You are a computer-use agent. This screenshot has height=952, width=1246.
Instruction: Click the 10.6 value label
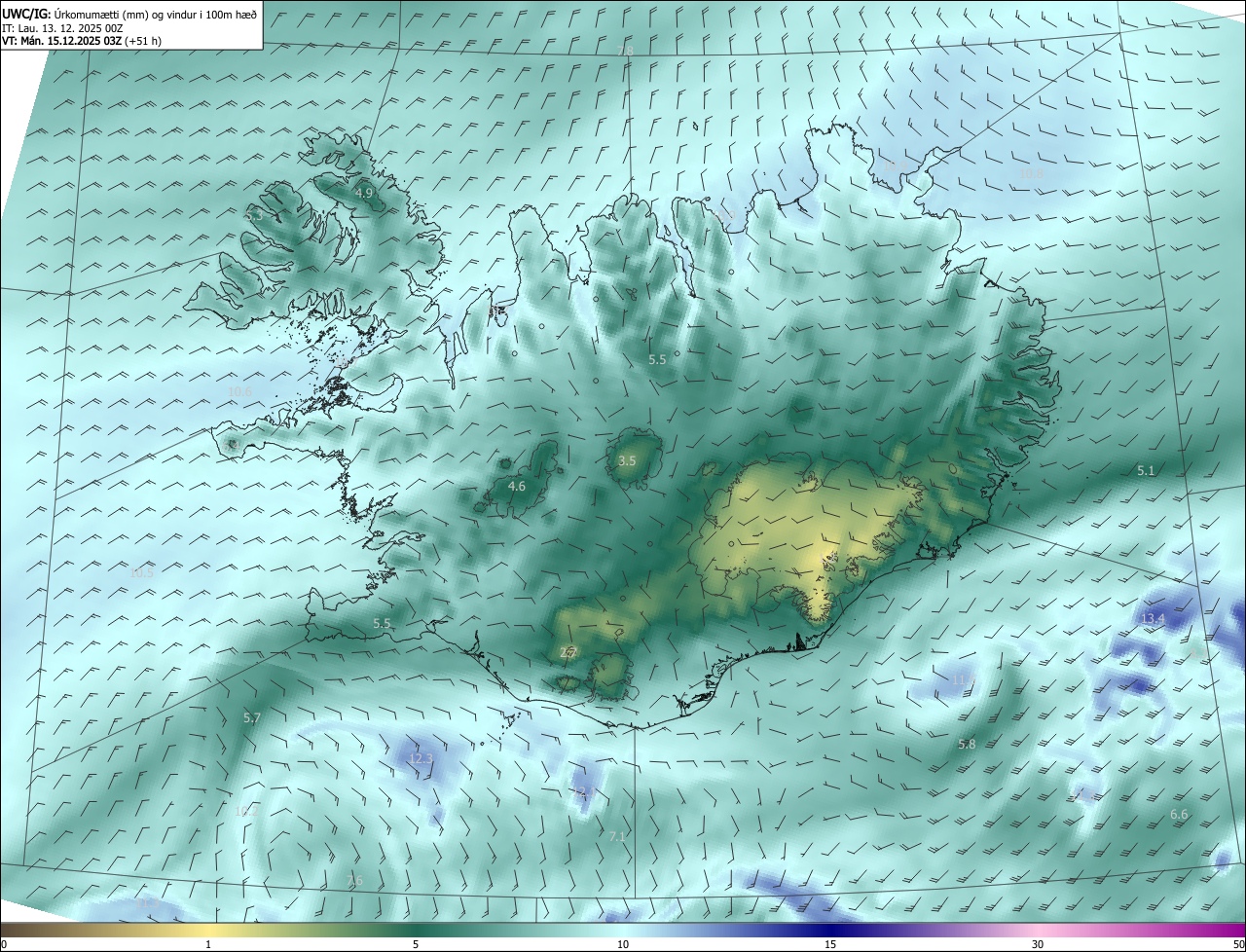(239, 391)
